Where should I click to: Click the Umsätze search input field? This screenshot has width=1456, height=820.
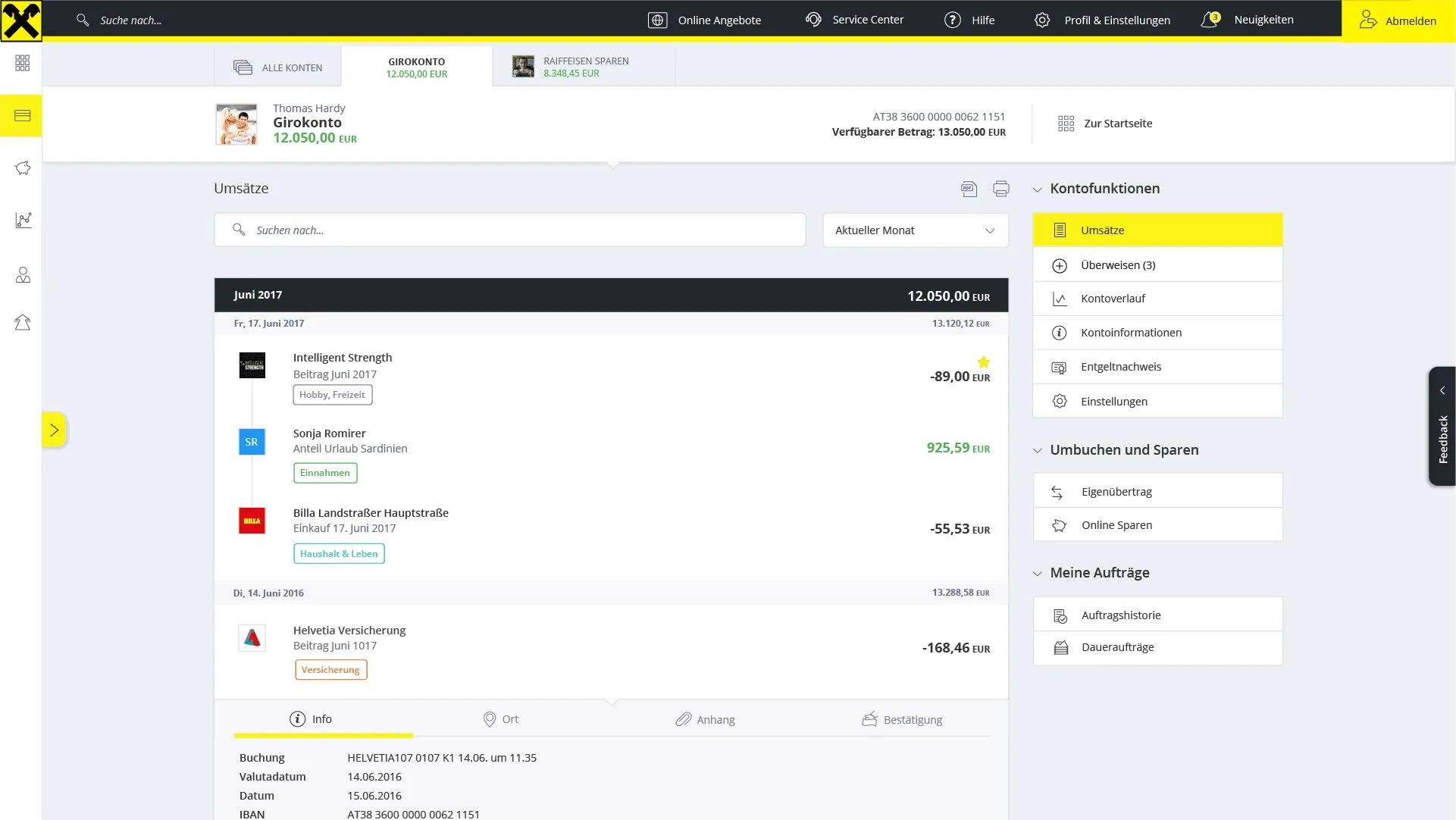pyautogui.click(x=509, y=230)
